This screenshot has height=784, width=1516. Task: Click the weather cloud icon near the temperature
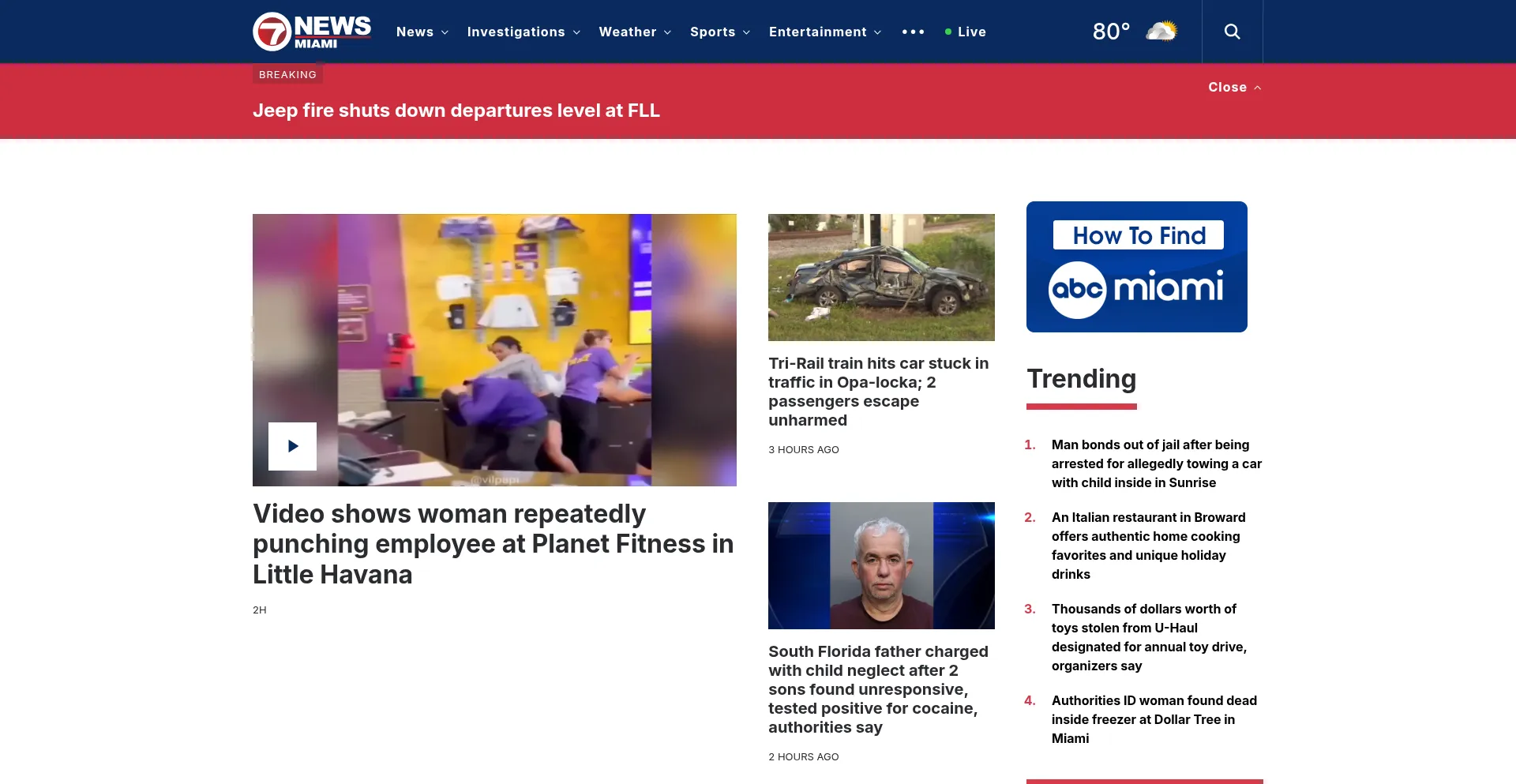point(1159,31)
